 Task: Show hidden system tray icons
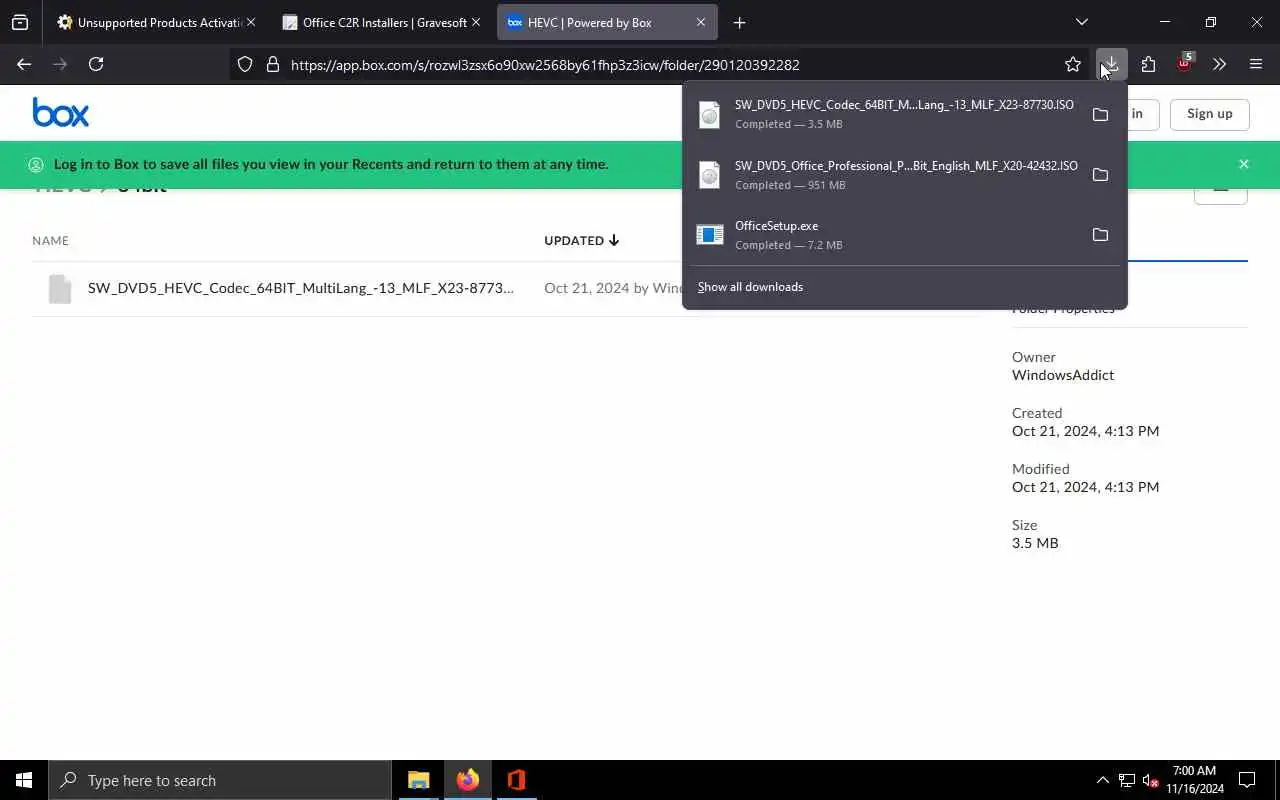[x=1102, y=780]
